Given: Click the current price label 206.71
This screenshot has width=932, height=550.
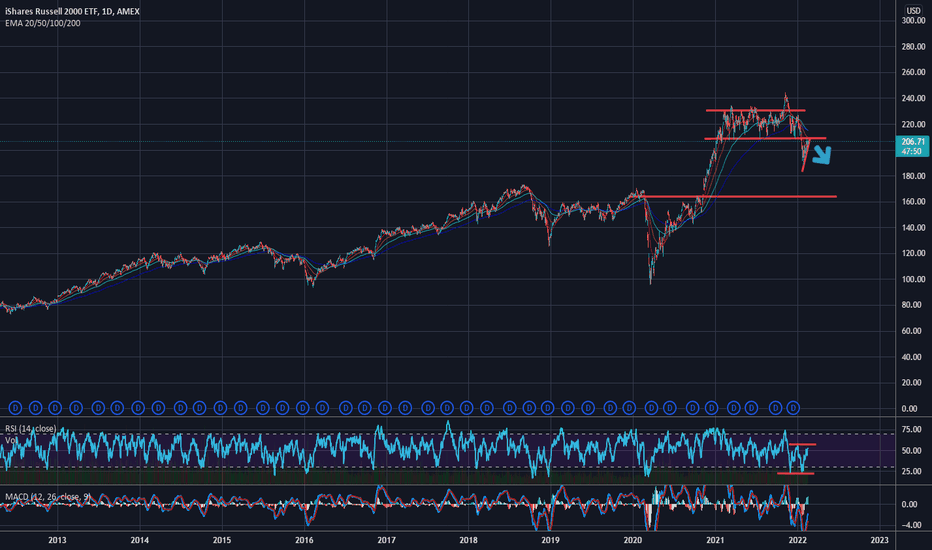Looking at the screenshot, I should click(912, 142).
